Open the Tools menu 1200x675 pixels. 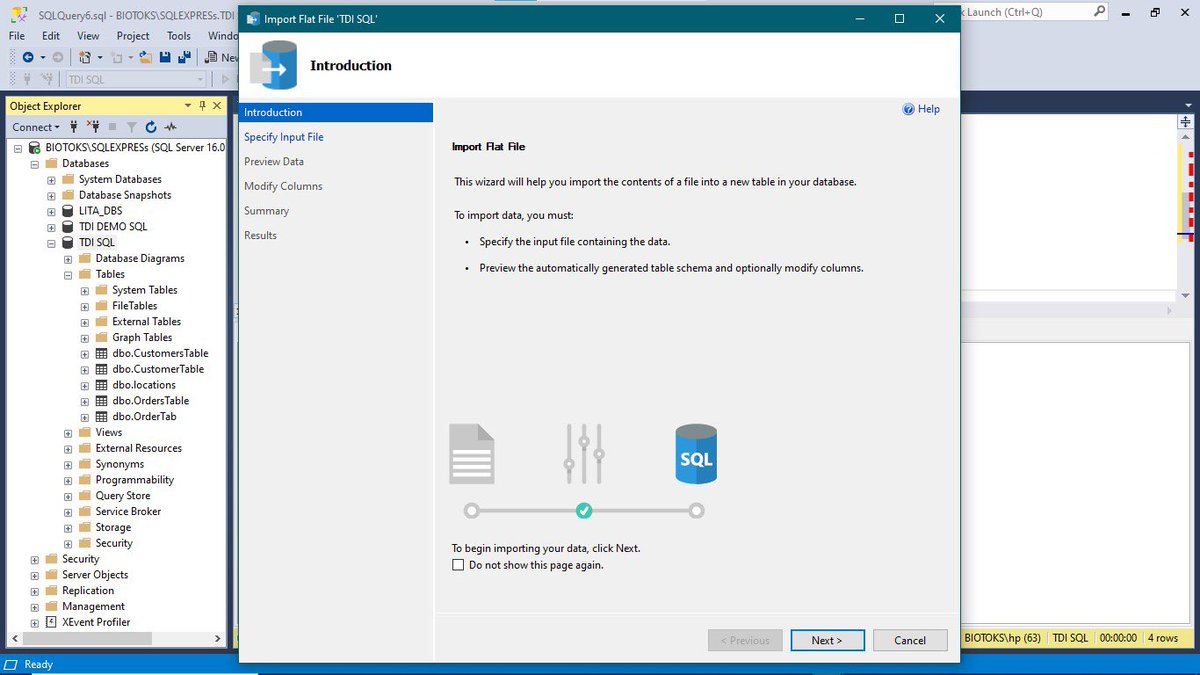(x=179, y=35)
